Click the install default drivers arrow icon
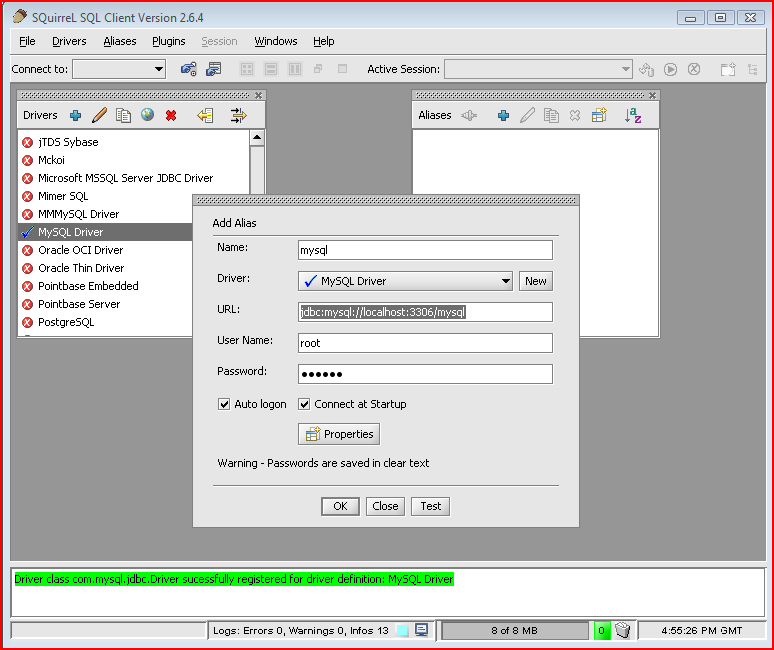Image resolution: width=774 pixels, height=650 pixels. 205,115
